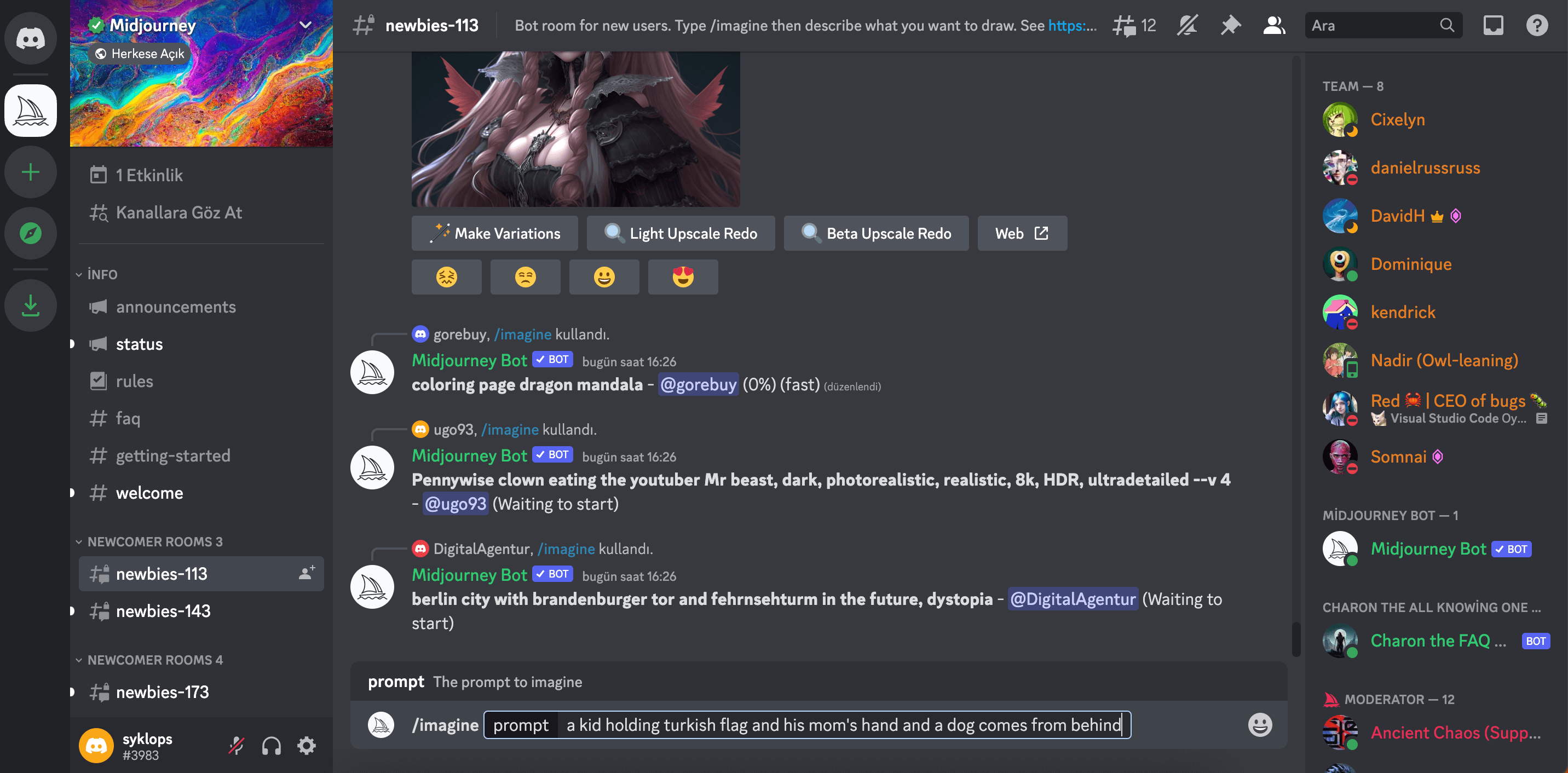Click the Add a Server plus icon
The height and width of the screenshot is (773, 1568).
coord(31,172)
